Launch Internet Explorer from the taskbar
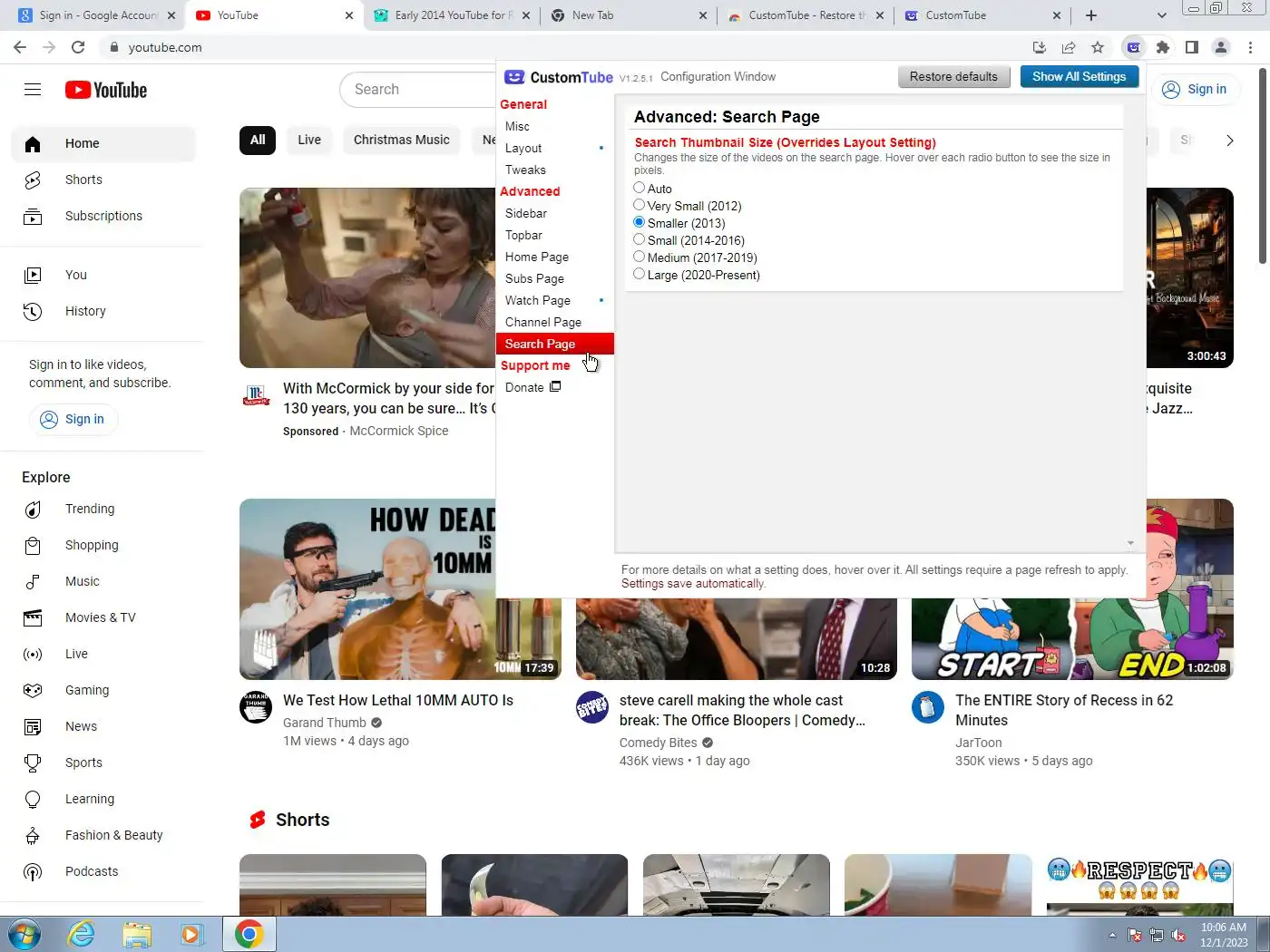Screen dimensions: 1270x952 pos(82,934)
